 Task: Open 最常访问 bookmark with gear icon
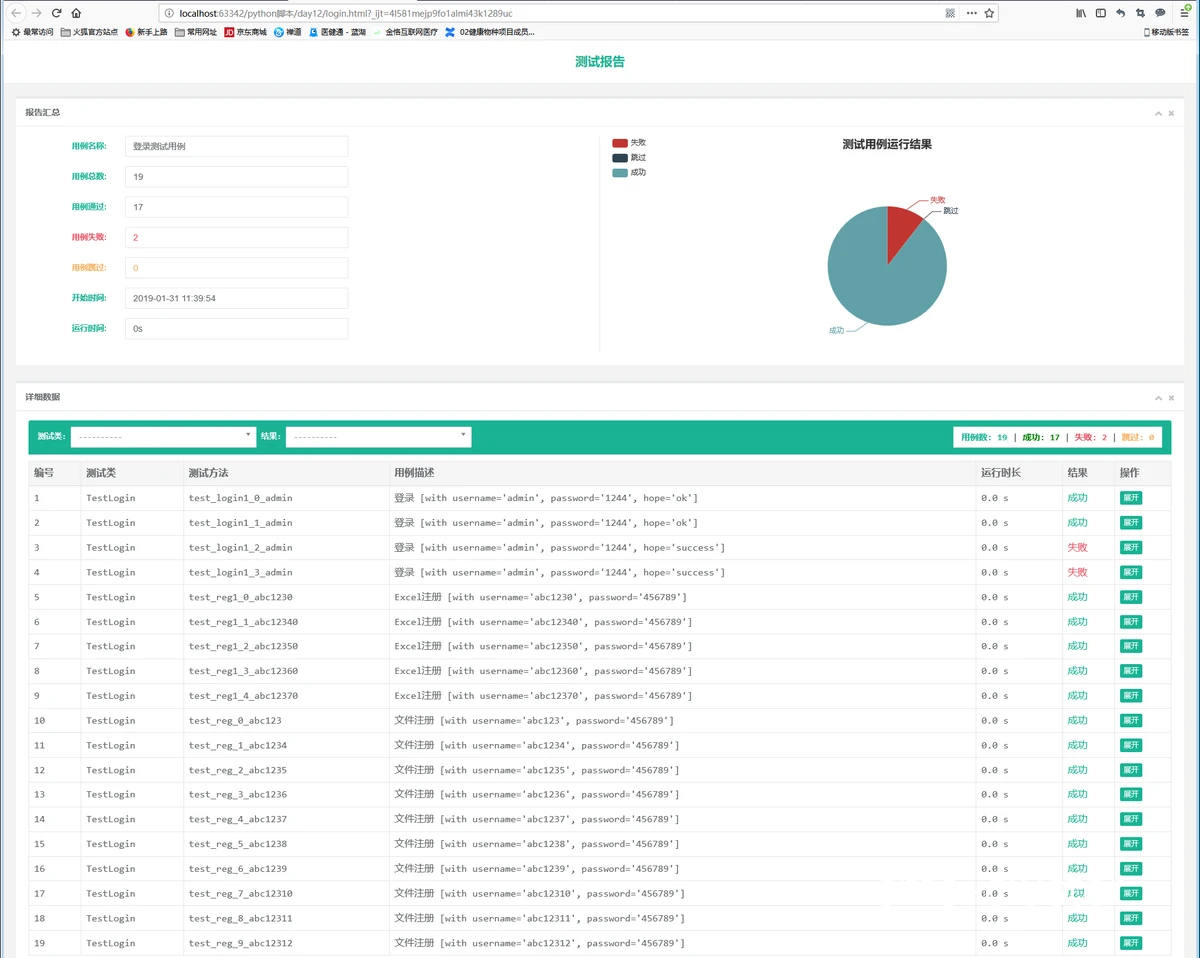tap(32, 32)
